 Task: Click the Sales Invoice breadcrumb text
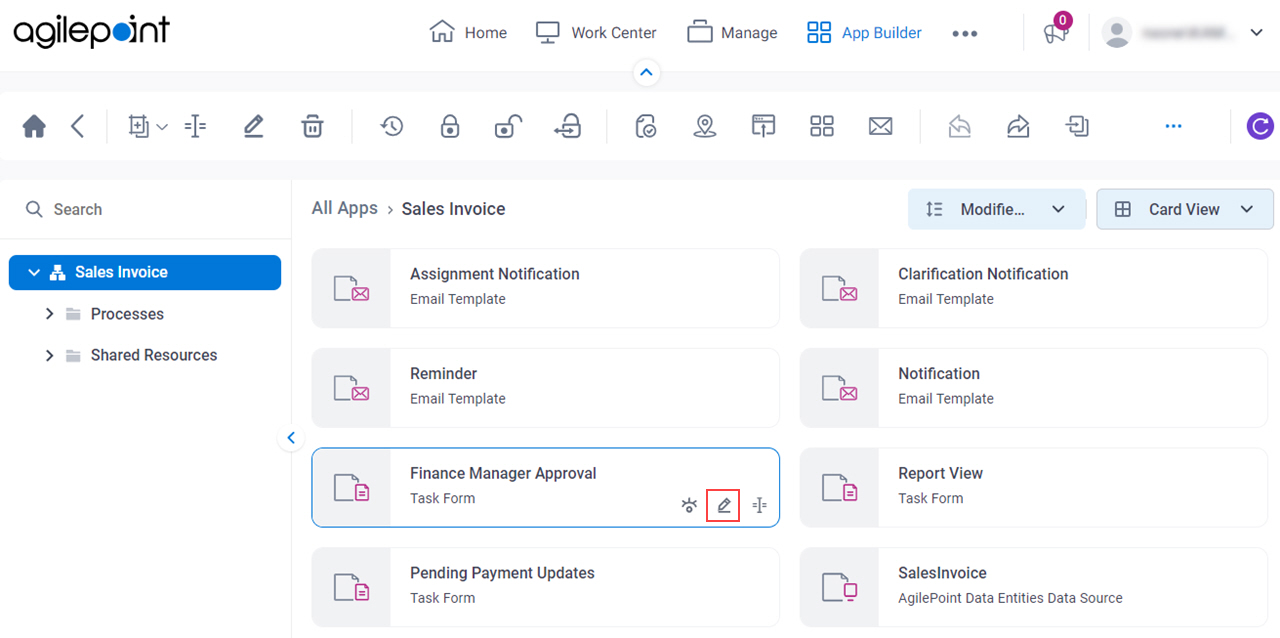(x=453, y=208)
